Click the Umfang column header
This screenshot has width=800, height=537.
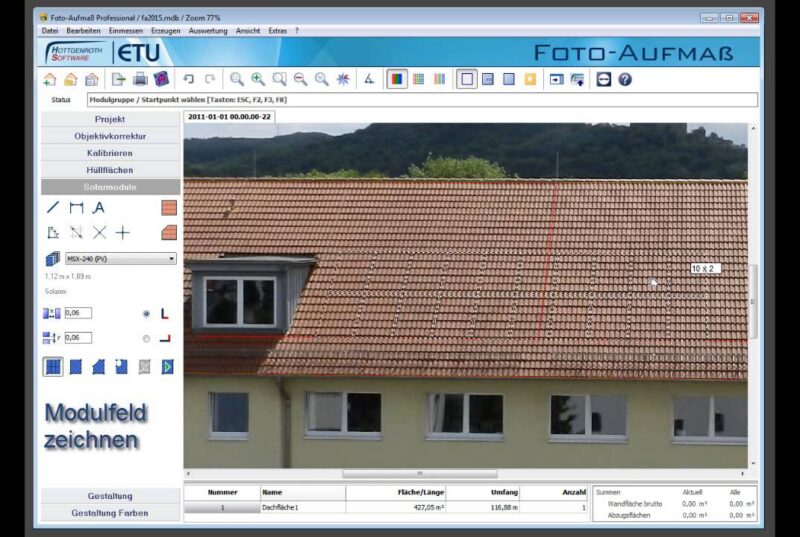483,493
